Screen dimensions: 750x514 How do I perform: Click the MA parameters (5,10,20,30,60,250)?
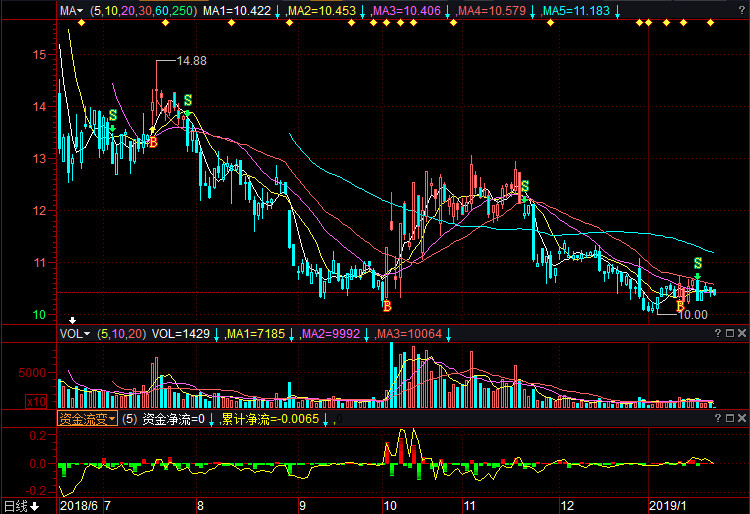point(143,11)
